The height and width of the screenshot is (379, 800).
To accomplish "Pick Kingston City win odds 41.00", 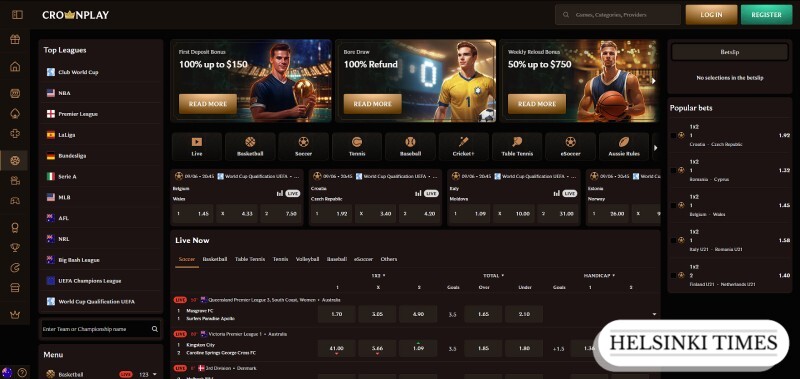I will pyautogui.click(x=336, y=348).
